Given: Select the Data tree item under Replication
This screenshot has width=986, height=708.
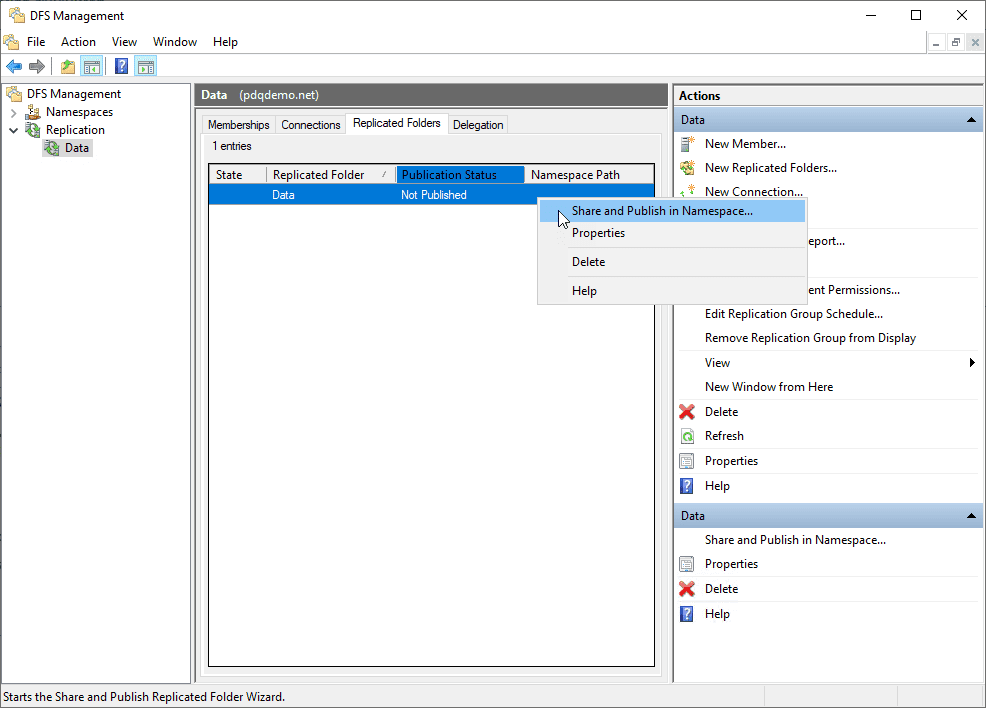Looking at the screenshot, I should click(x=77, y=148).
